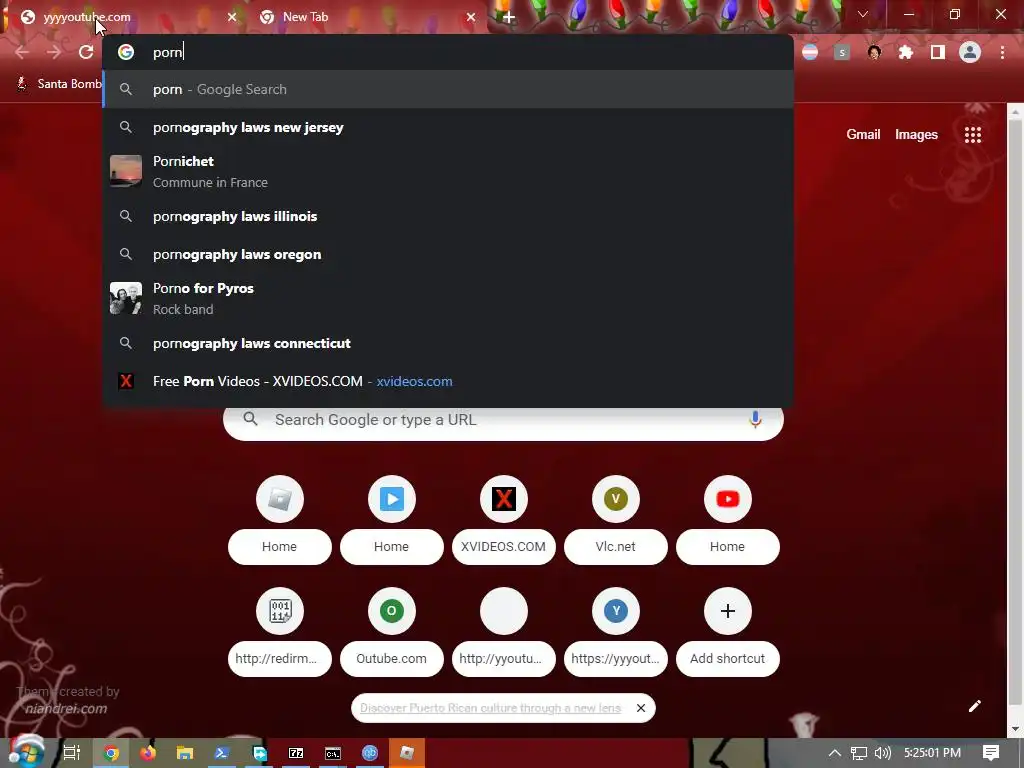Open the tab search chevron
Screen dimensions: 1024x768
click(863, 14)
